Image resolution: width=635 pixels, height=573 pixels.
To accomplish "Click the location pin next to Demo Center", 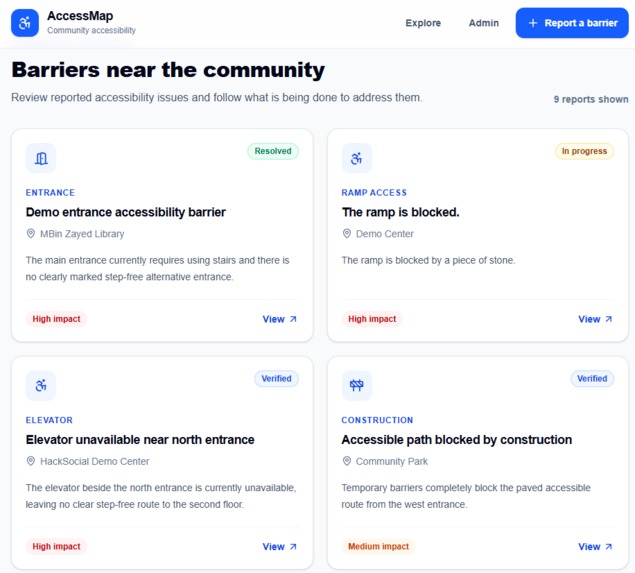I will pos(346,234).
